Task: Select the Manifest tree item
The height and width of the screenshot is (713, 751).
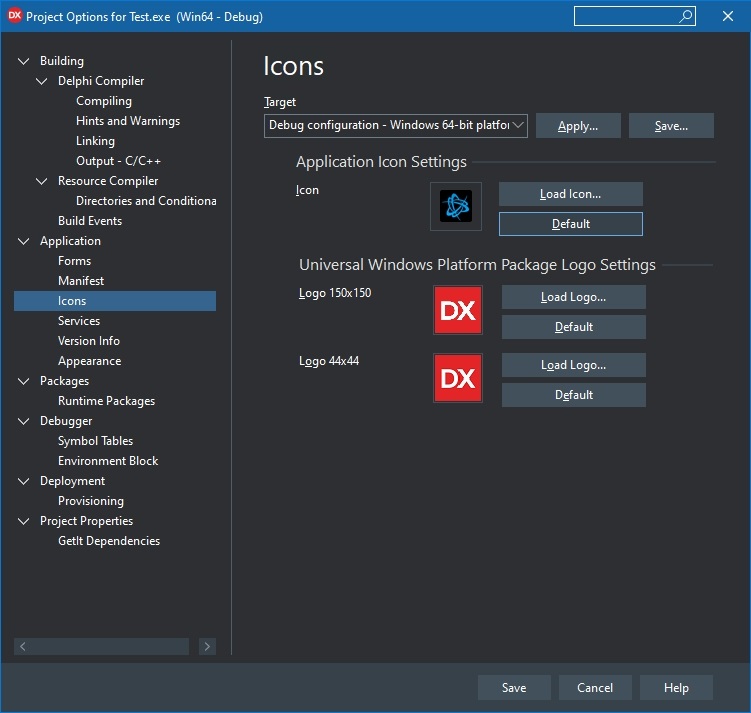Action: [81, 281]
